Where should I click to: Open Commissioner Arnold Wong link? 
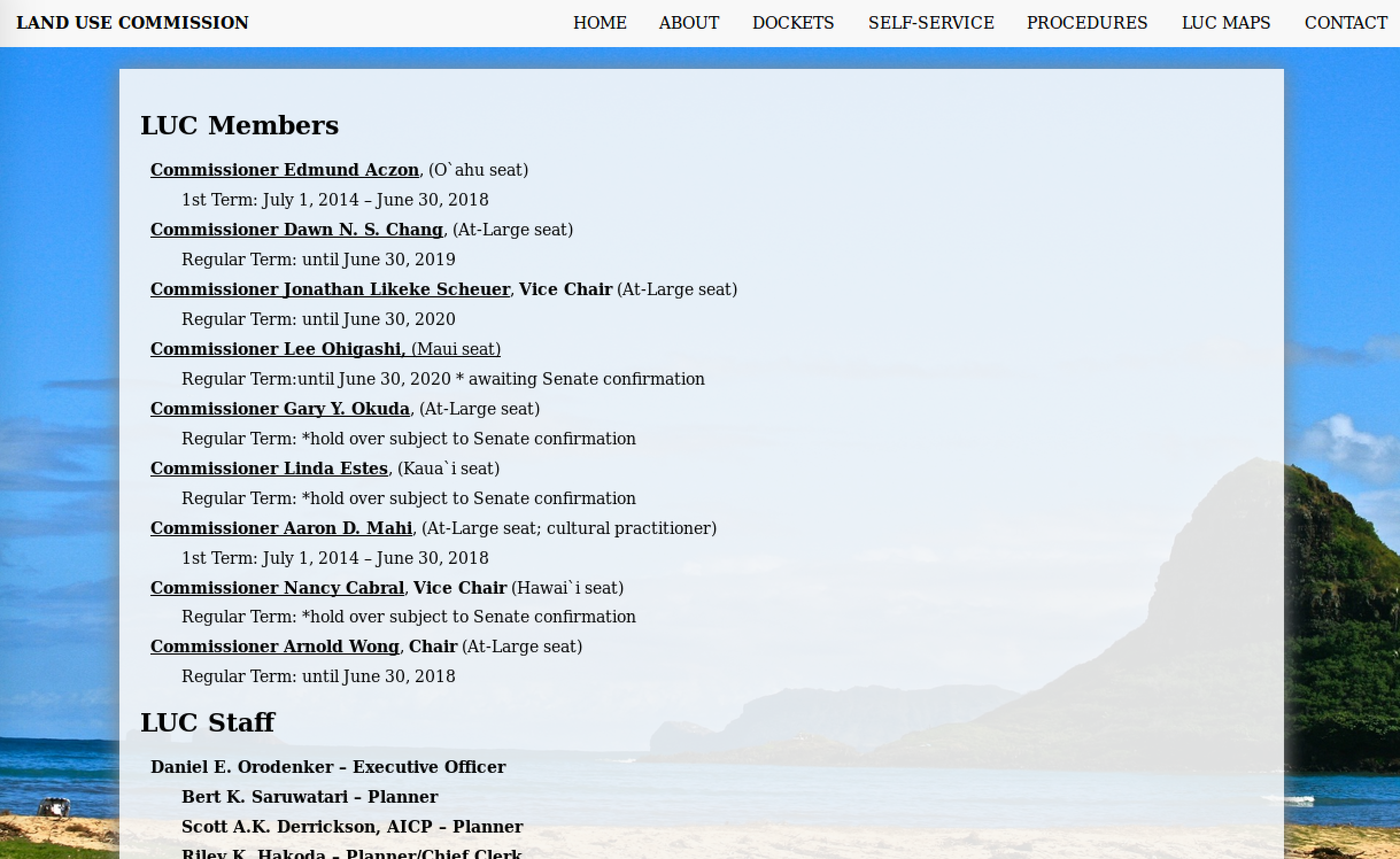[274, 647]
